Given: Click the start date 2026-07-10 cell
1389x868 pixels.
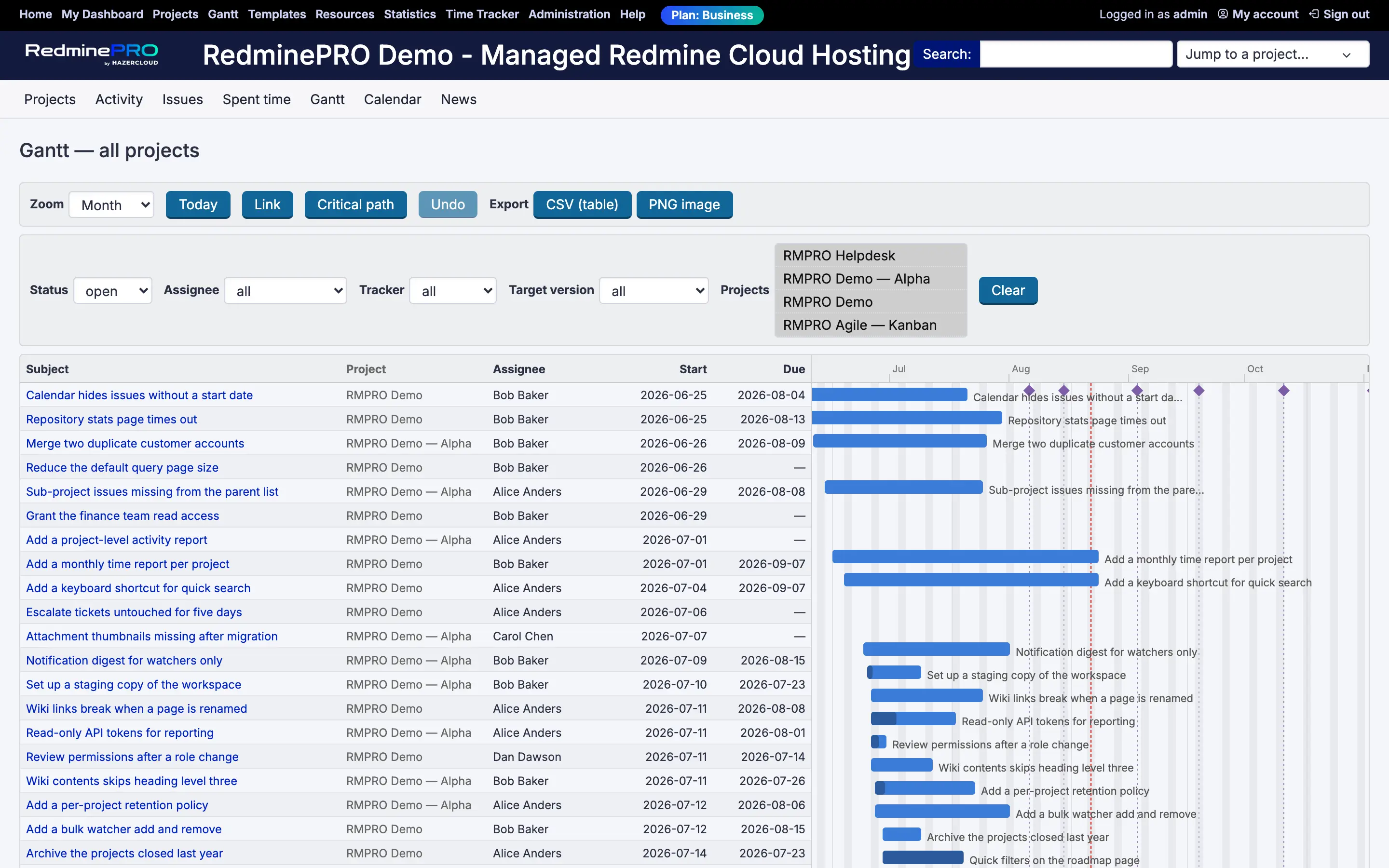Looking at the screenshot, I should [x=674, y=684].
